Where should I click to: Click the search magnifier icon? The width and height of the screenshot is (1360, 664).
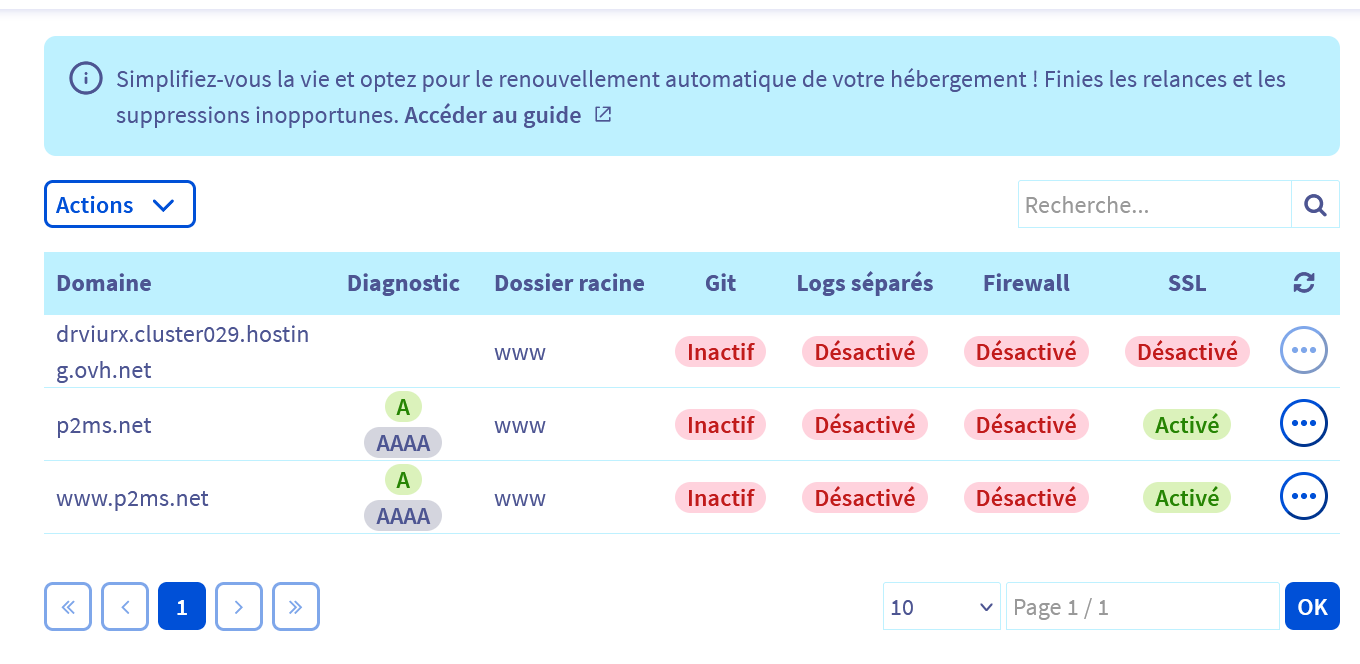pos(1315,205)
